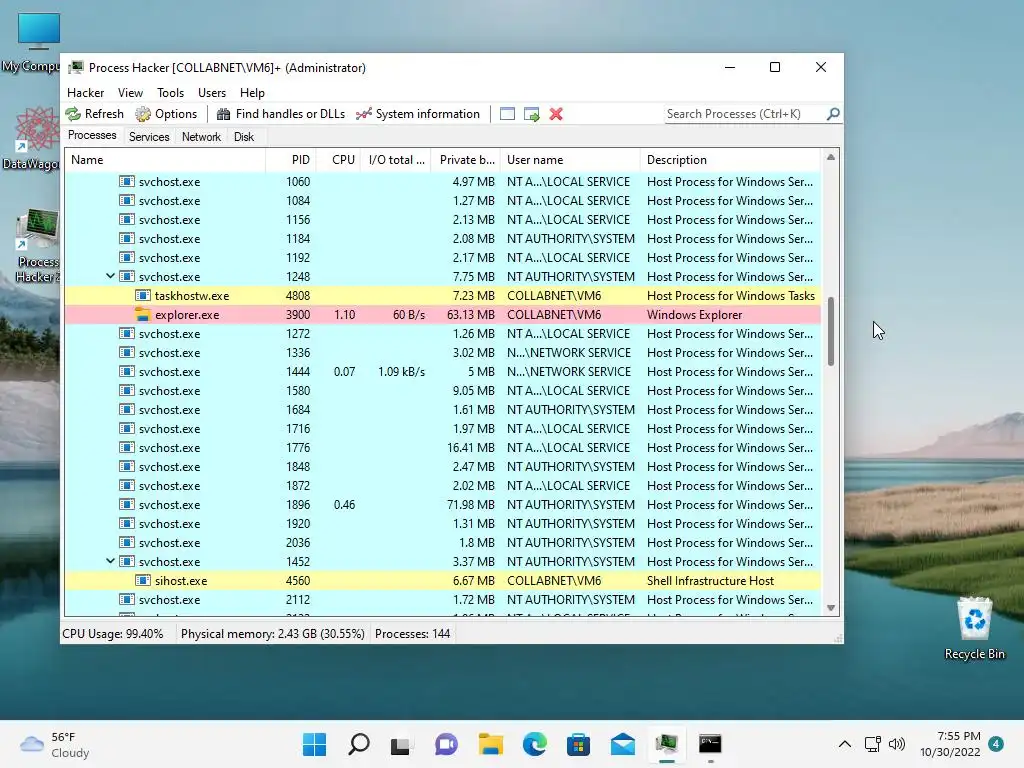Screen dimensions: 1024x768
Task: Select the Processes tab
Action: pyautogui.click(x=92, y=135)
